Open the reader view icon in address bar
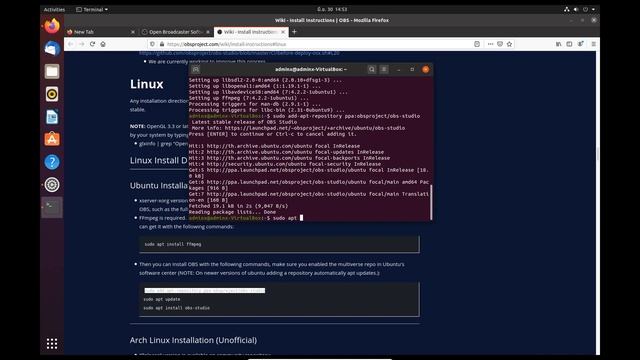Viewport: 640px width, 360px height. 477,44
